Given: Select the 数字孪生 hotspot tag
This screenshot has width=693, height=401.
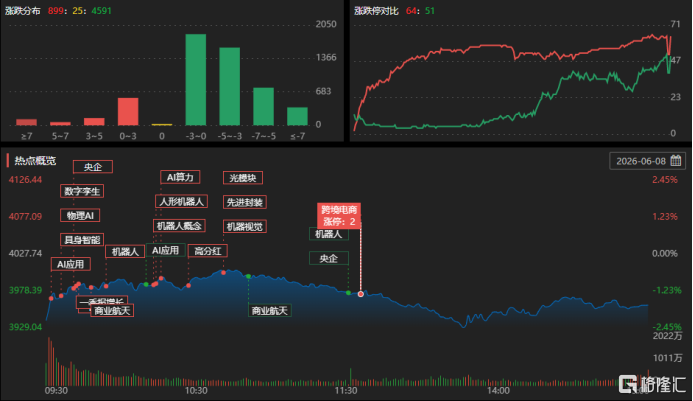Looking at the screenshot, I should coord(82,191).
